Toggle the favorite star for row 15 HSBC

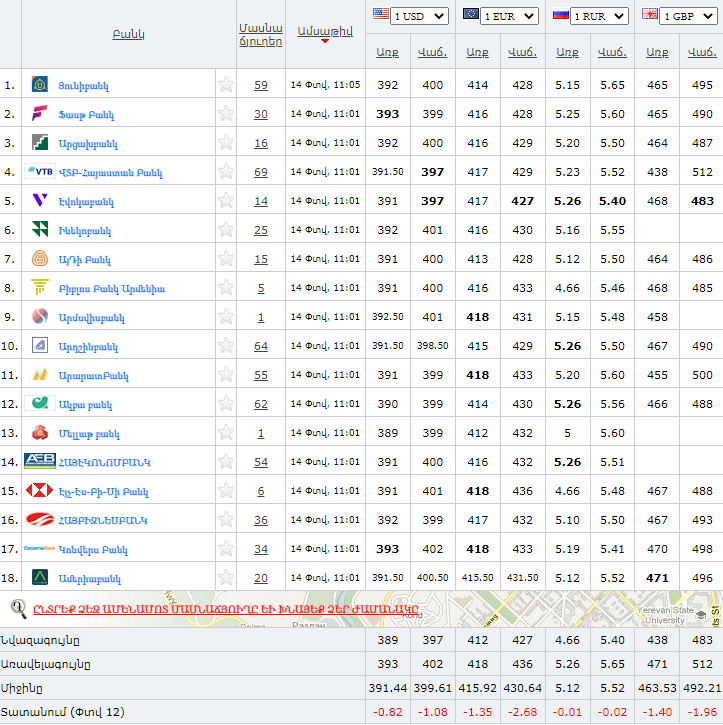pyautogui.click(x=226, y=490)
